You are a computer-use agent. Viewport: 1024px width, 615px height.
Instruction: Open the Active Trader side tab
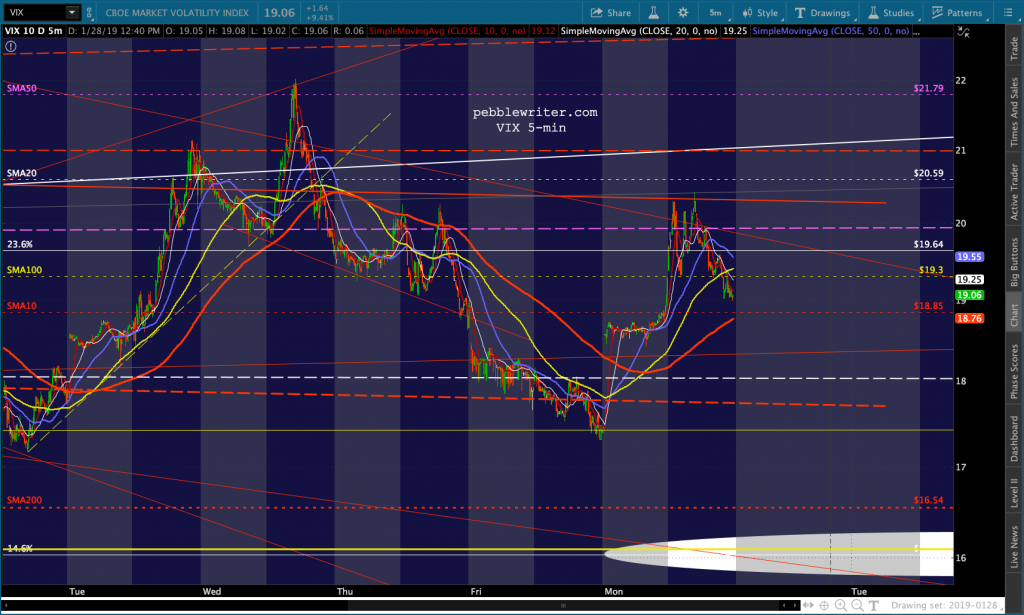(x=1014, y=191)
